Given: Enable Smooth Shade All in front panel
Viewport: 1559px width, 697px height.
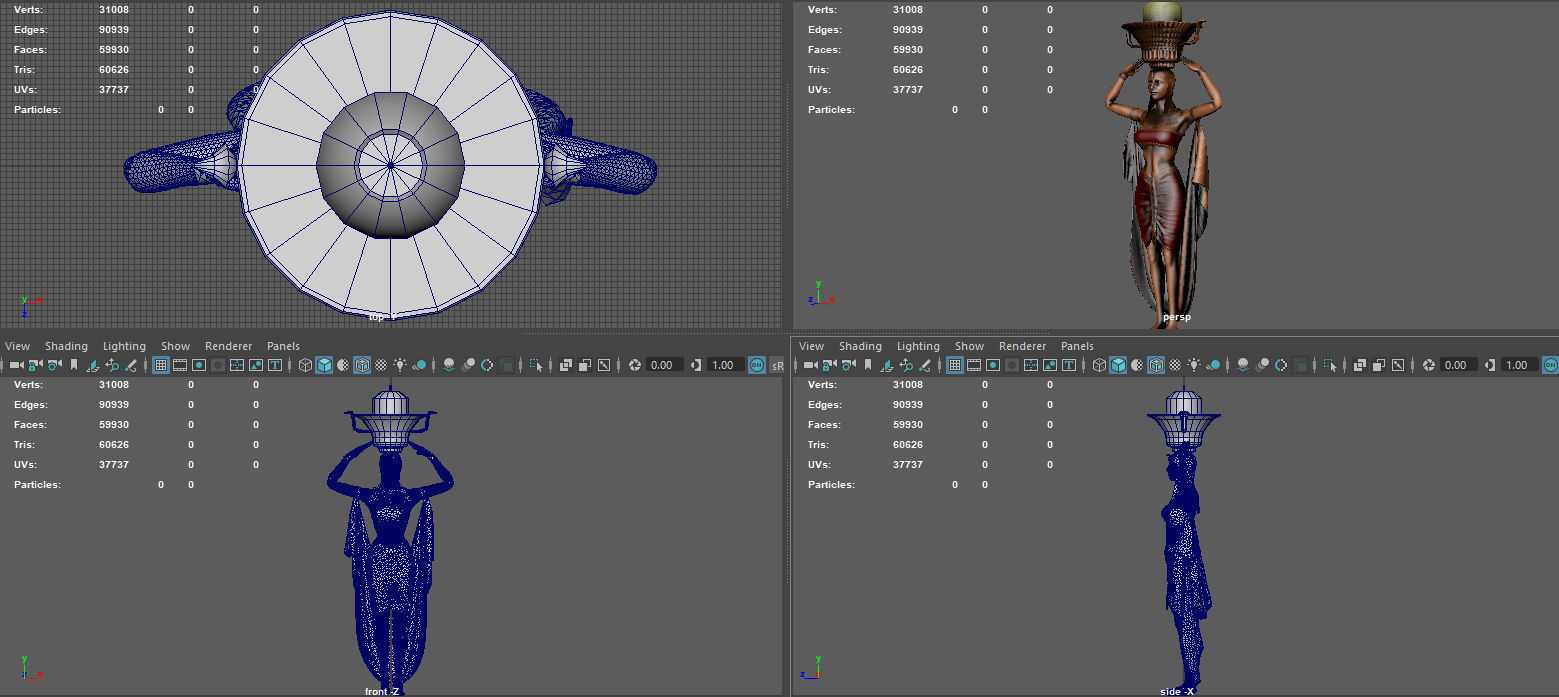Looking at the screenshot, I should [x=324, y=365].
